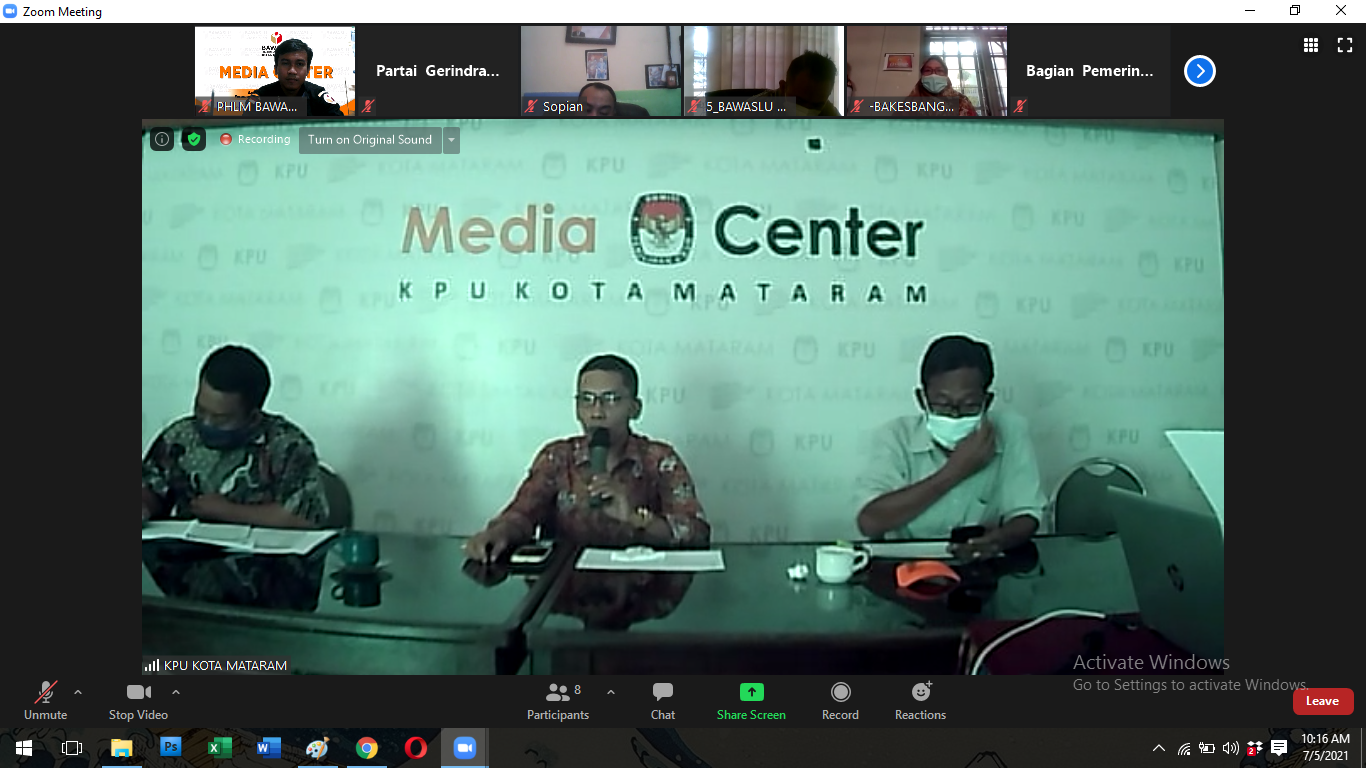Start recording with the Record icon
This screenshot has width=1366, height=768.
840,701
